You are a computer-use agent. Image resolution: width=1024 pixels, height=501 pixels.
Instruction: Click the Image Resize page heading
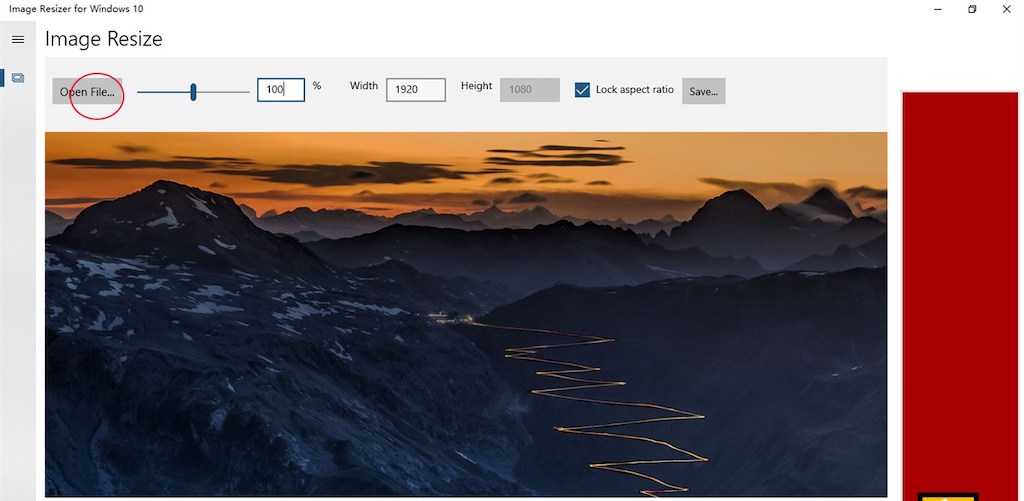(x=104, y=39)
